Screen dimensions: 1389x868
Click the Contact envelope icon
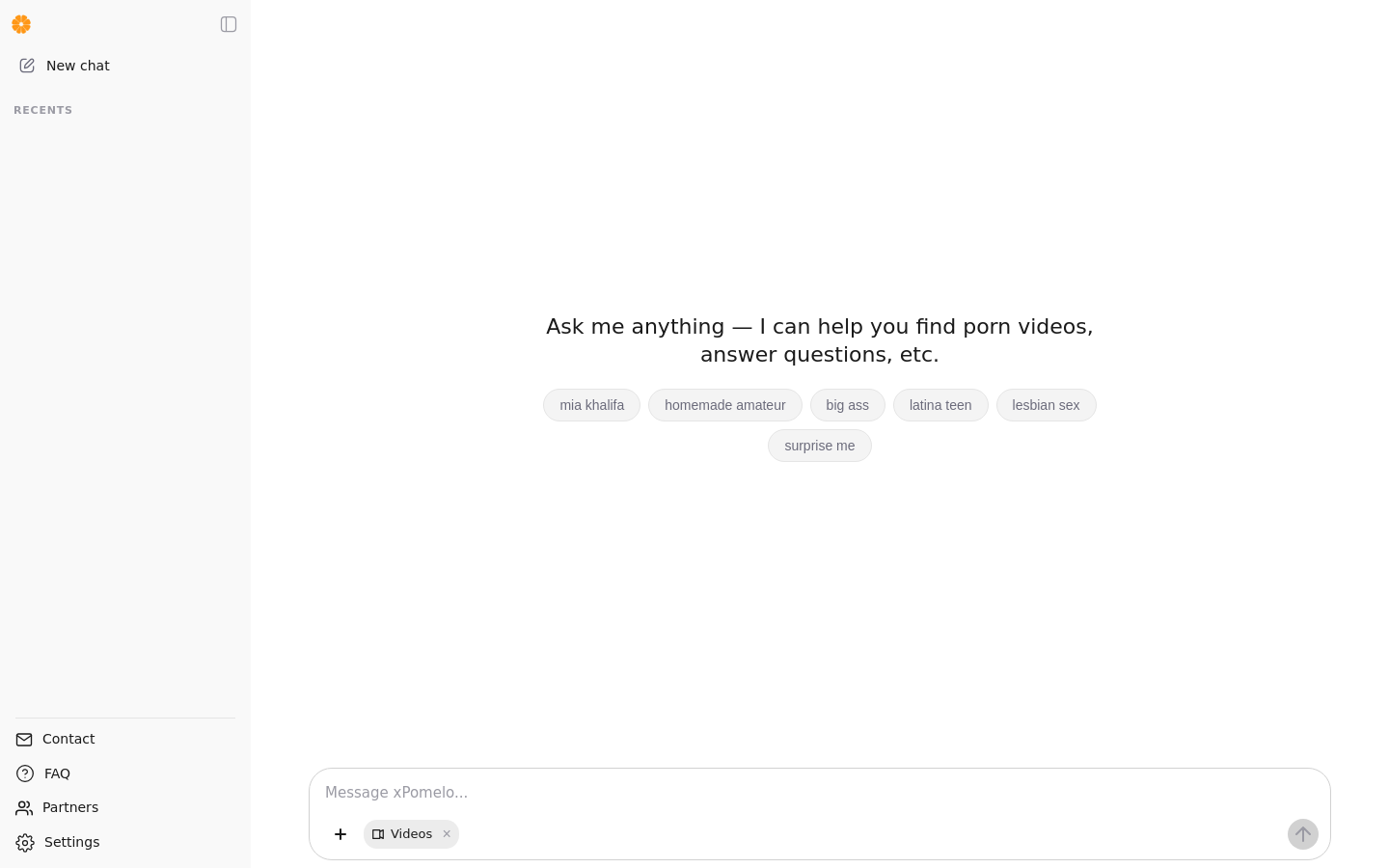point(24,740)
